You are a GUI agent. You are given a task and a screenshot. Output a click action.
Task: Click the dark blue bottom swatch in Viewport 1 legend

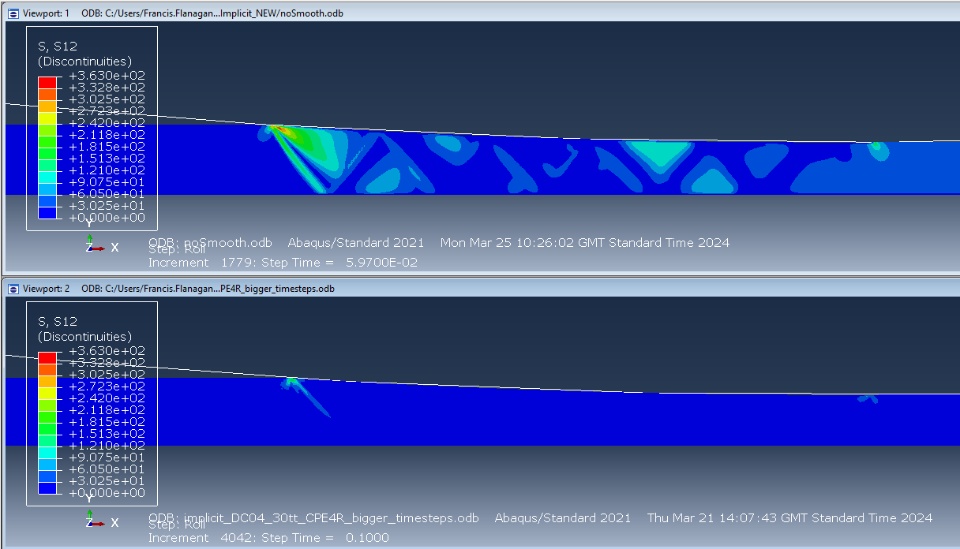(x=47, y=212)
